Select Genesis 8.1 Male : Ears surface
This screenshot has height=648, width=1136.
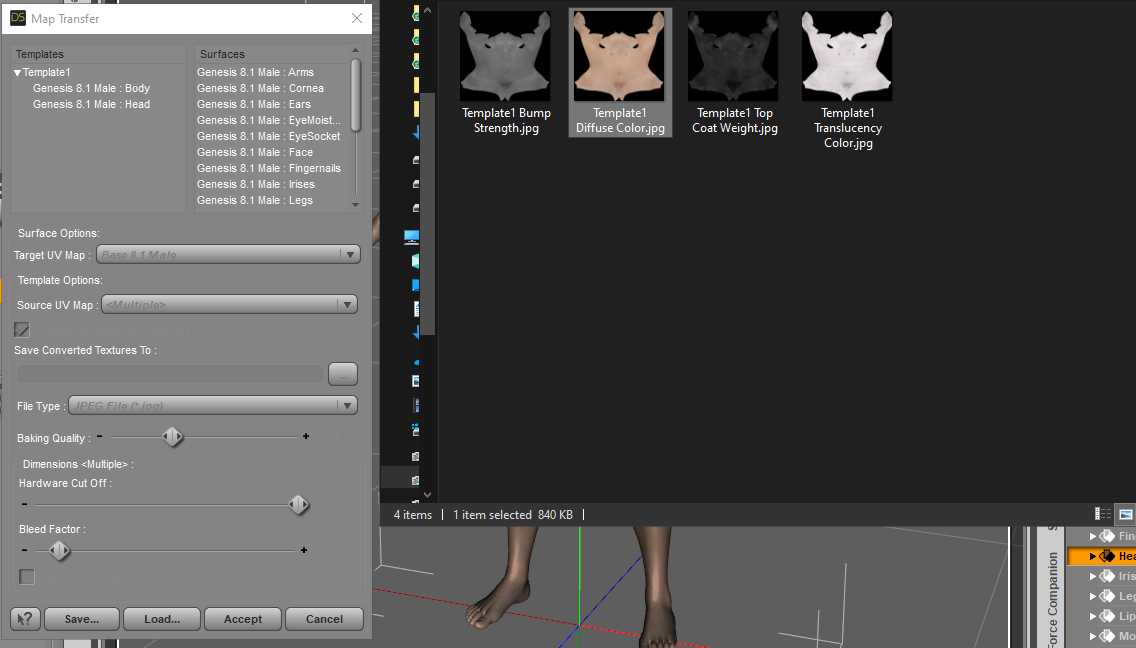tap(254, 104)
